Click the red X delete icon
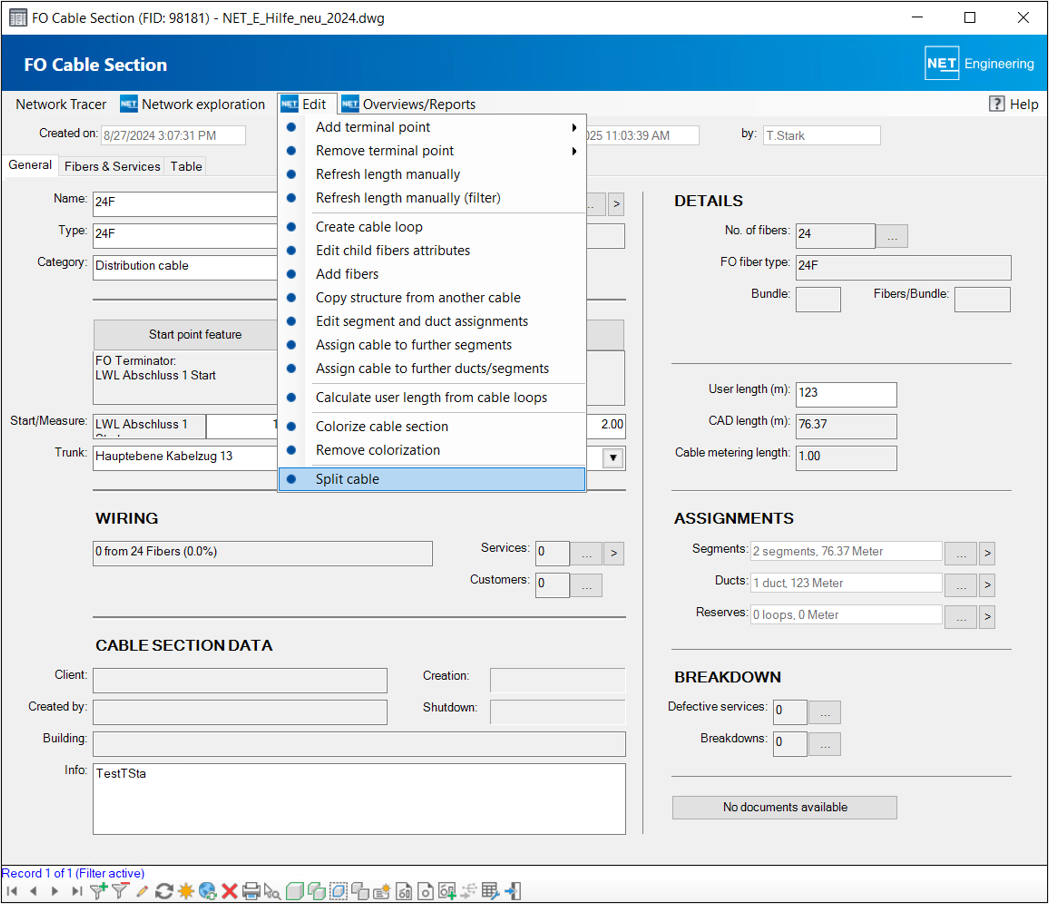Image resolution: width=1049 pixels, height=904 pixels. coord(229,891)
